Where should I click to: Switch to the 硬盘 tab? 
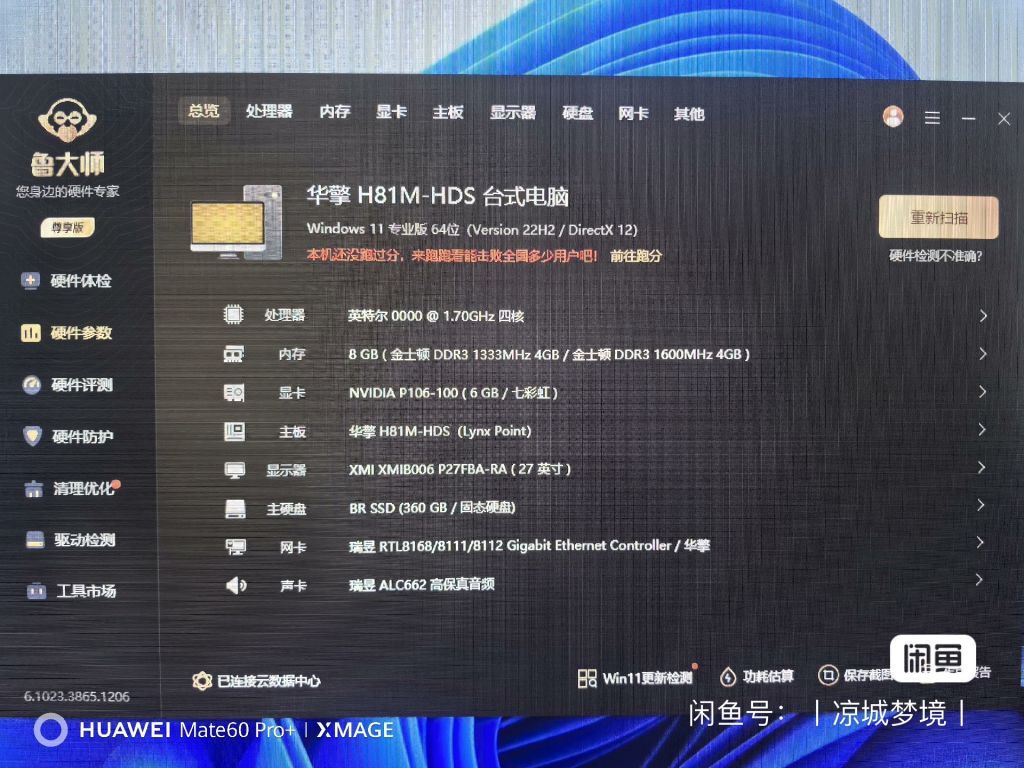click(x=578, y=114)
